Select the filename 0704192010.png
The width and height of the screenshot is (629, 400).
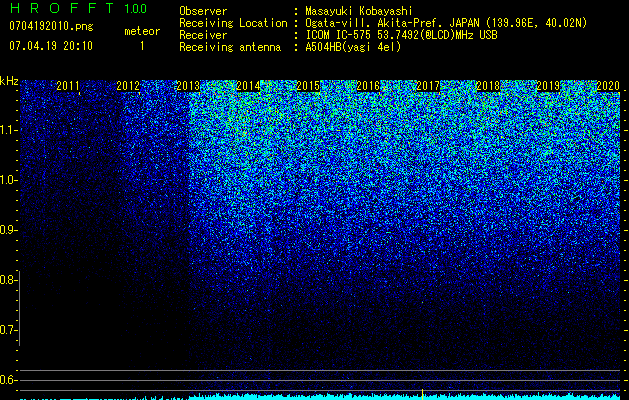pos(51,26)
